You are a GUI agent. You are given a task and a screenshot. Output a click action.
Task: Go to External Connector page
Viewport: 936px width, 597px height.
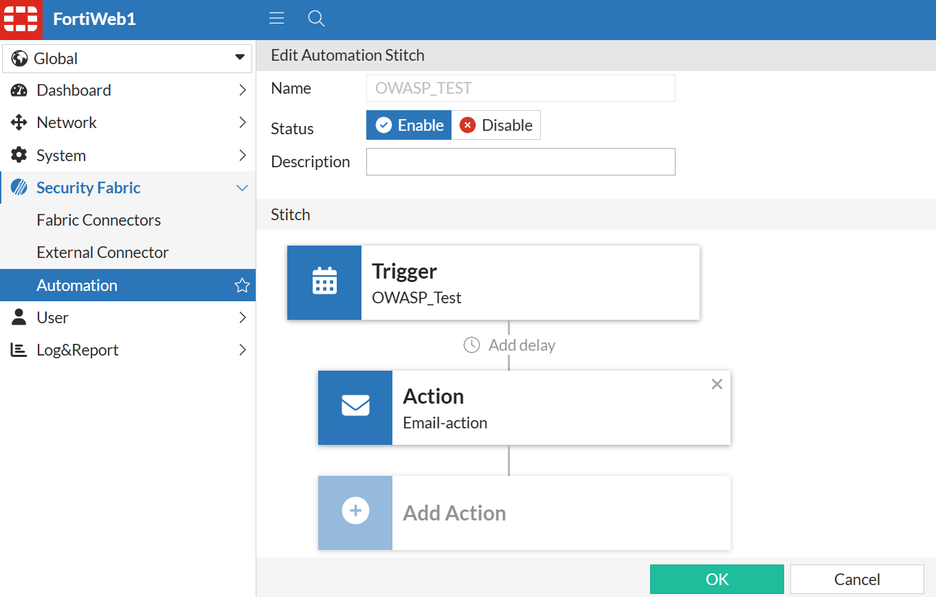click(x=102, y=252)
